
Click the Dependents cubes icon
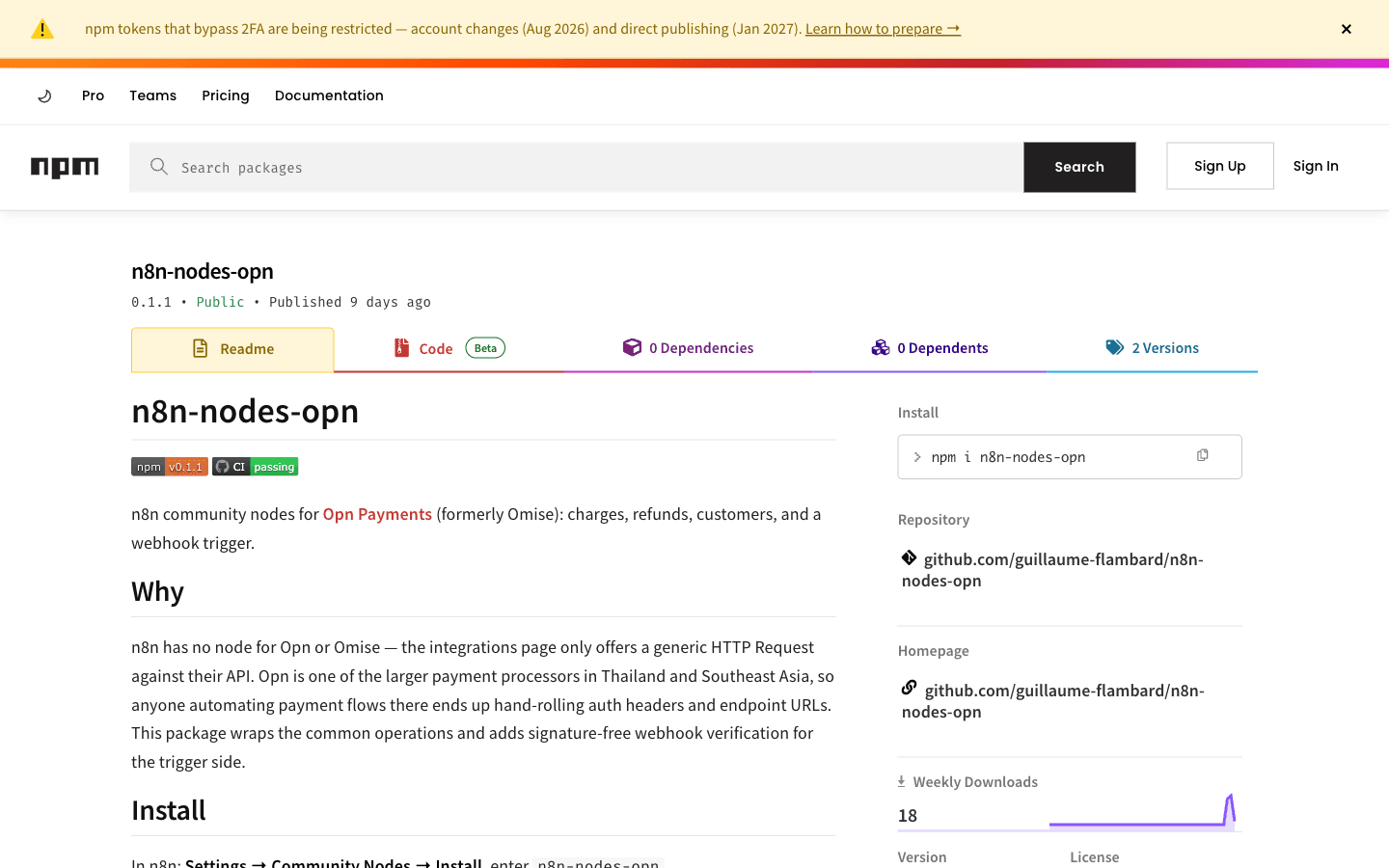(x=881, y=347)
